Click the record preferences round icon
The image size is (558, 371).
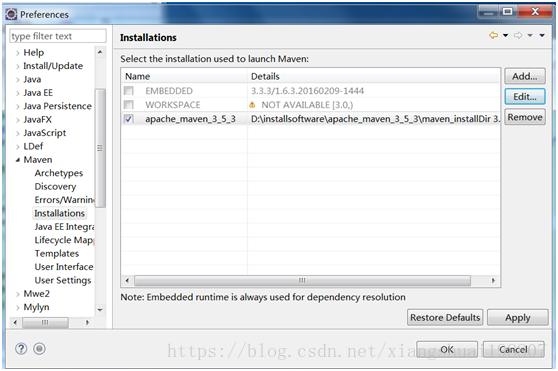40,349
